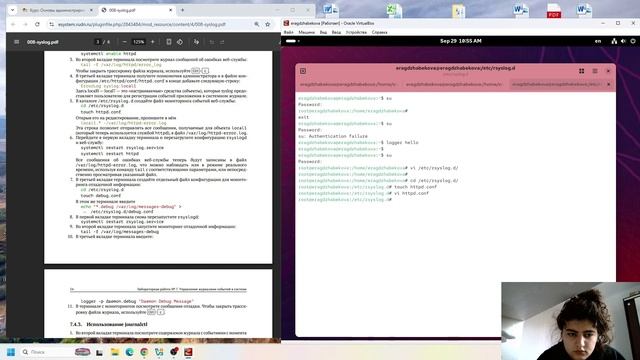640x360 pixels.
Task: Open the Windows Start menu
Action: click(x=11, y=352)
